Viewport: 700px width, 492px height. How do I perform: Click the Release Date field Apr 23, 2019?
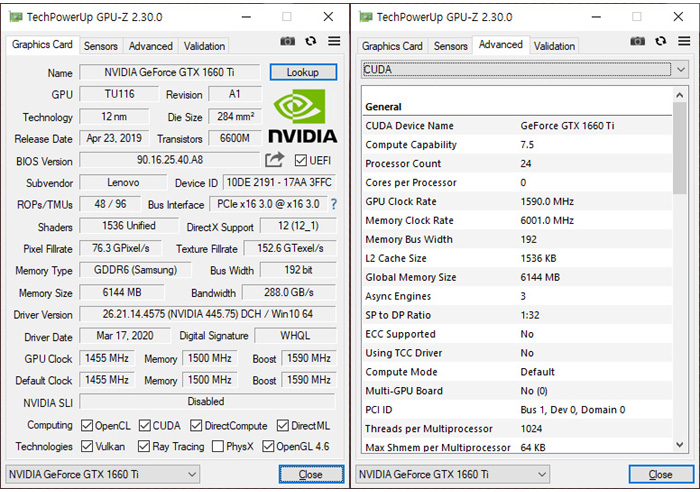[114, 138]
